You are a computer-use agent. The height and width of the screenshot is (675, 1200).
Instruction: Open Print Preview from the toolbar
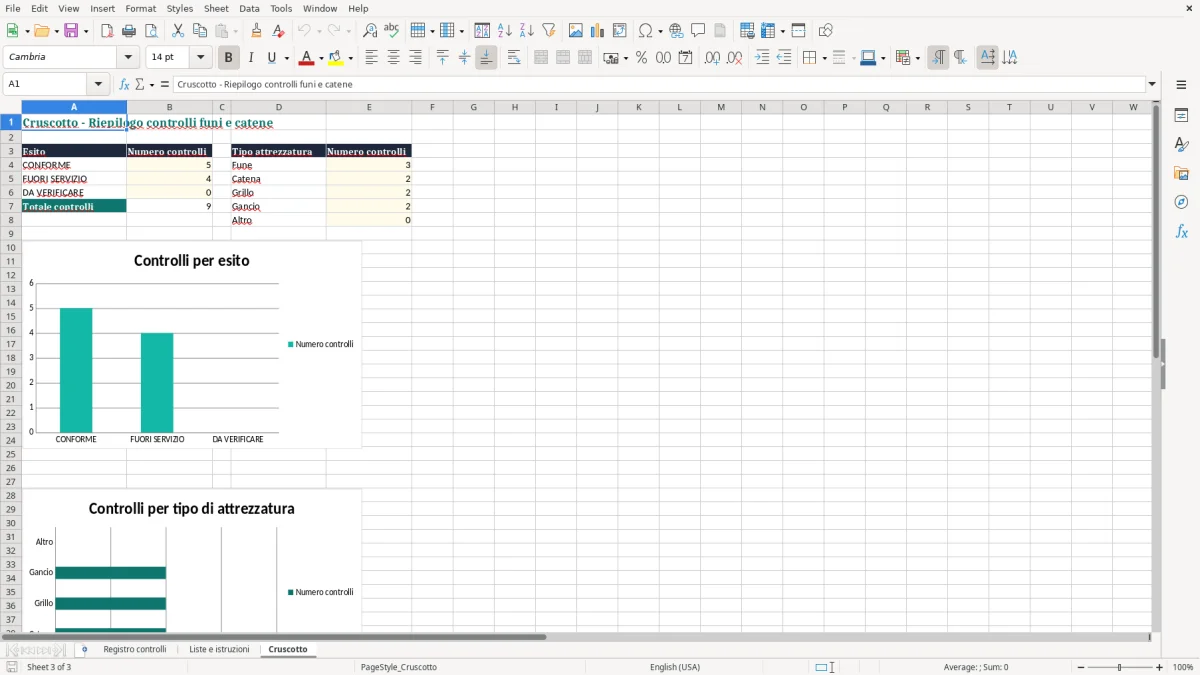[x=151, y=31]
